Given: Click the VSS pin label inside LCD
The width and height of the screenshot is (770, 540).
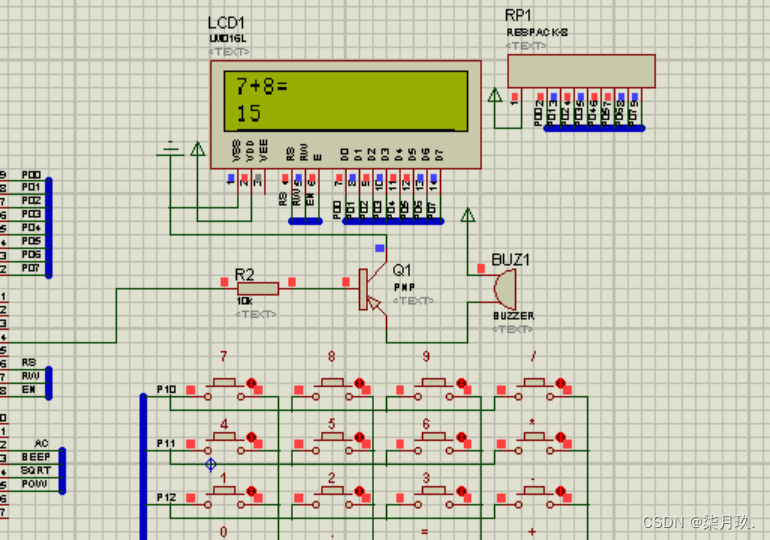Looking at the screenshot, I should click(236, 151).
